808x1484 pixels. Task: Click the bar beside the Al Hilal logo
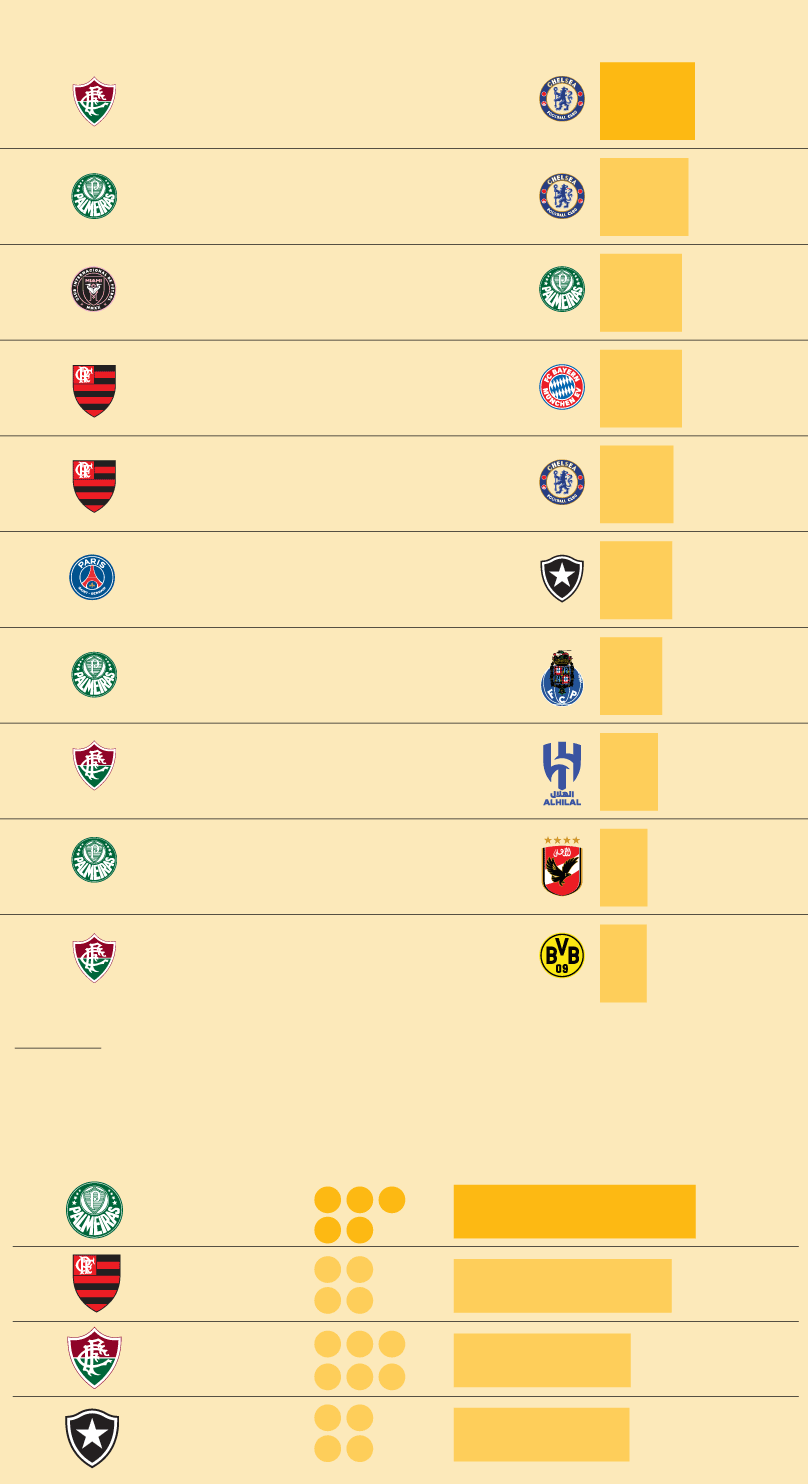(x=629, y=771)
